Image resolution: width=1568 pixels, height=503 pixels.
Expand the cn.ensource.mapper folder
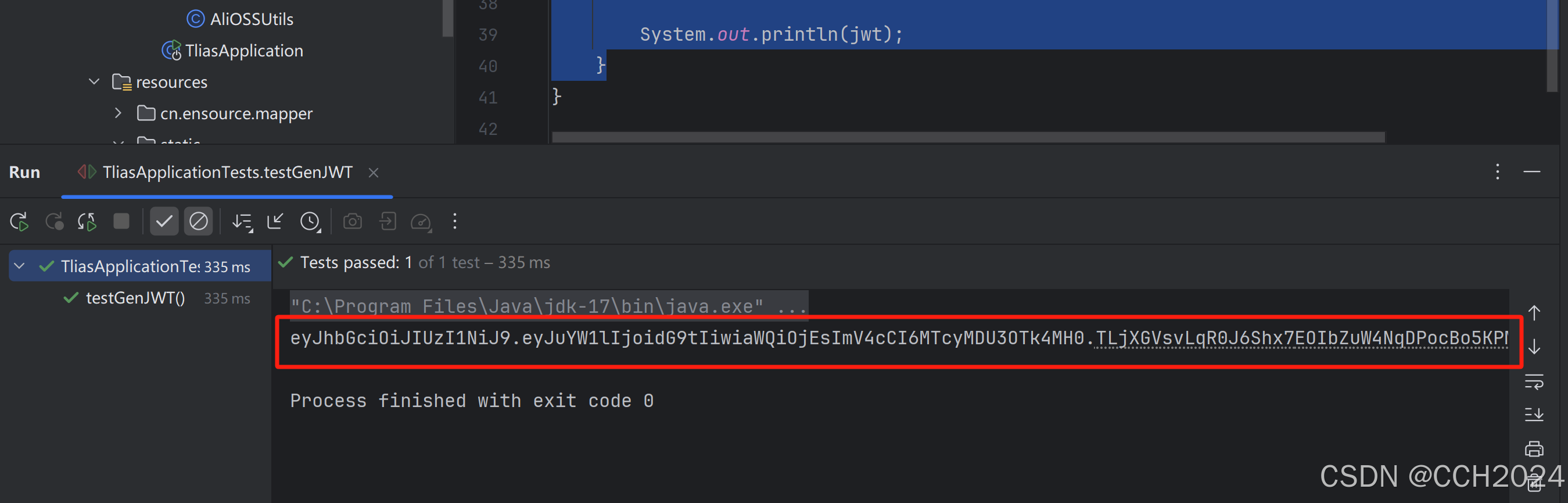point(117,113)
